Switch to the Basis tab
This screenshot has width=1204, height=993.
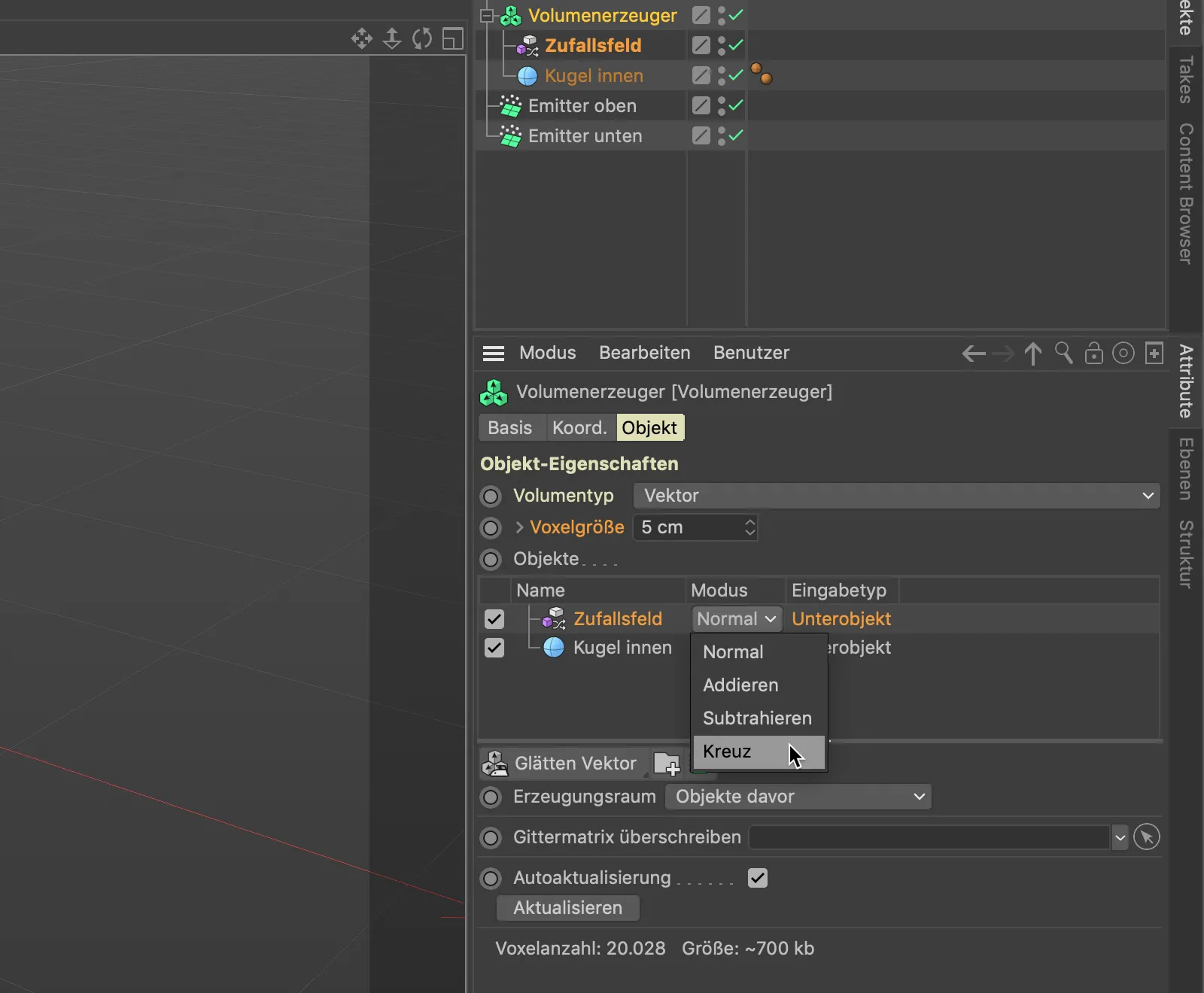[510, 428]
